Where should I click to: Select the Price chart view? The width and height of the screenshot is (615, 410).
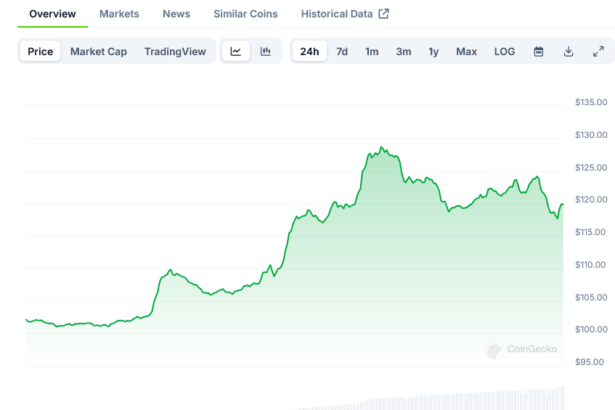coord(41,51)
